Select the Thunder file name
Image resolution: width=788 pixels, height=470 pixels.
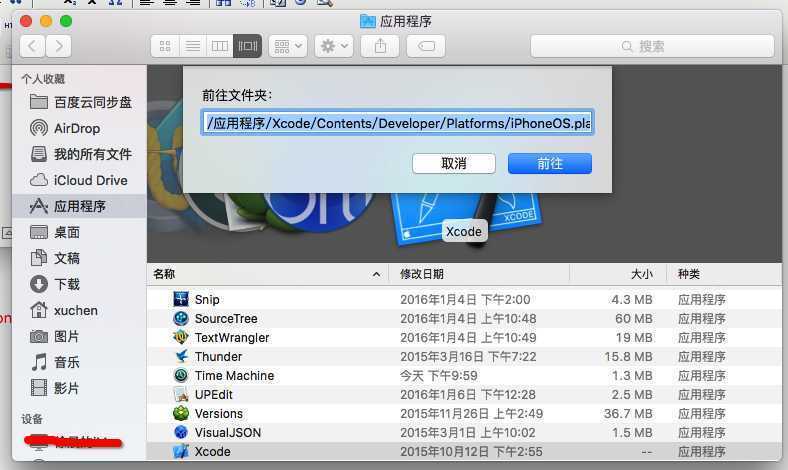(218, 356)
